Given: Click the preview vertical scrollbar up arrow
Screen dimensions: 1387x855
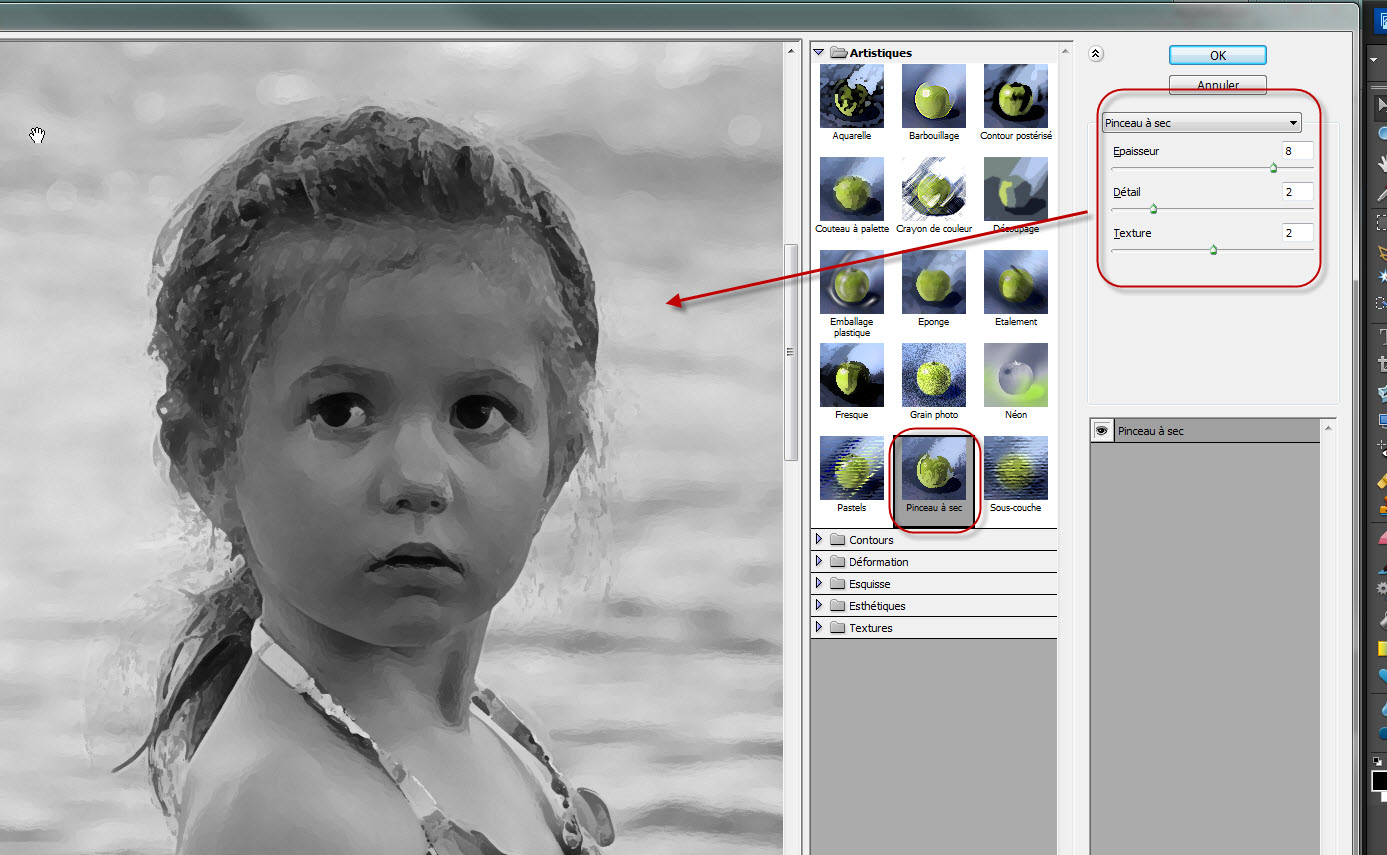Looking at the screenshot, I should click(792, 49).
